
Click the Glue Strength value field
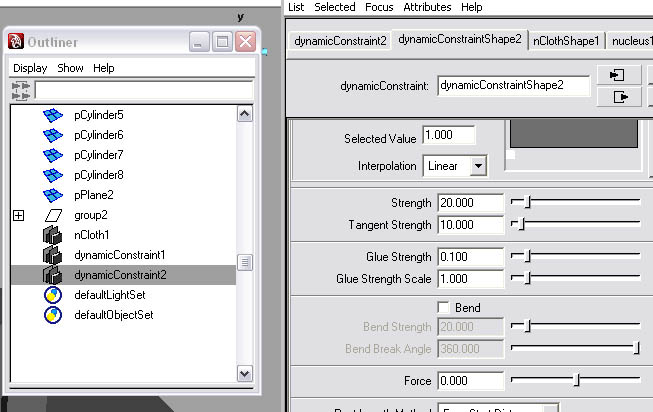click(x=471, y=257)
